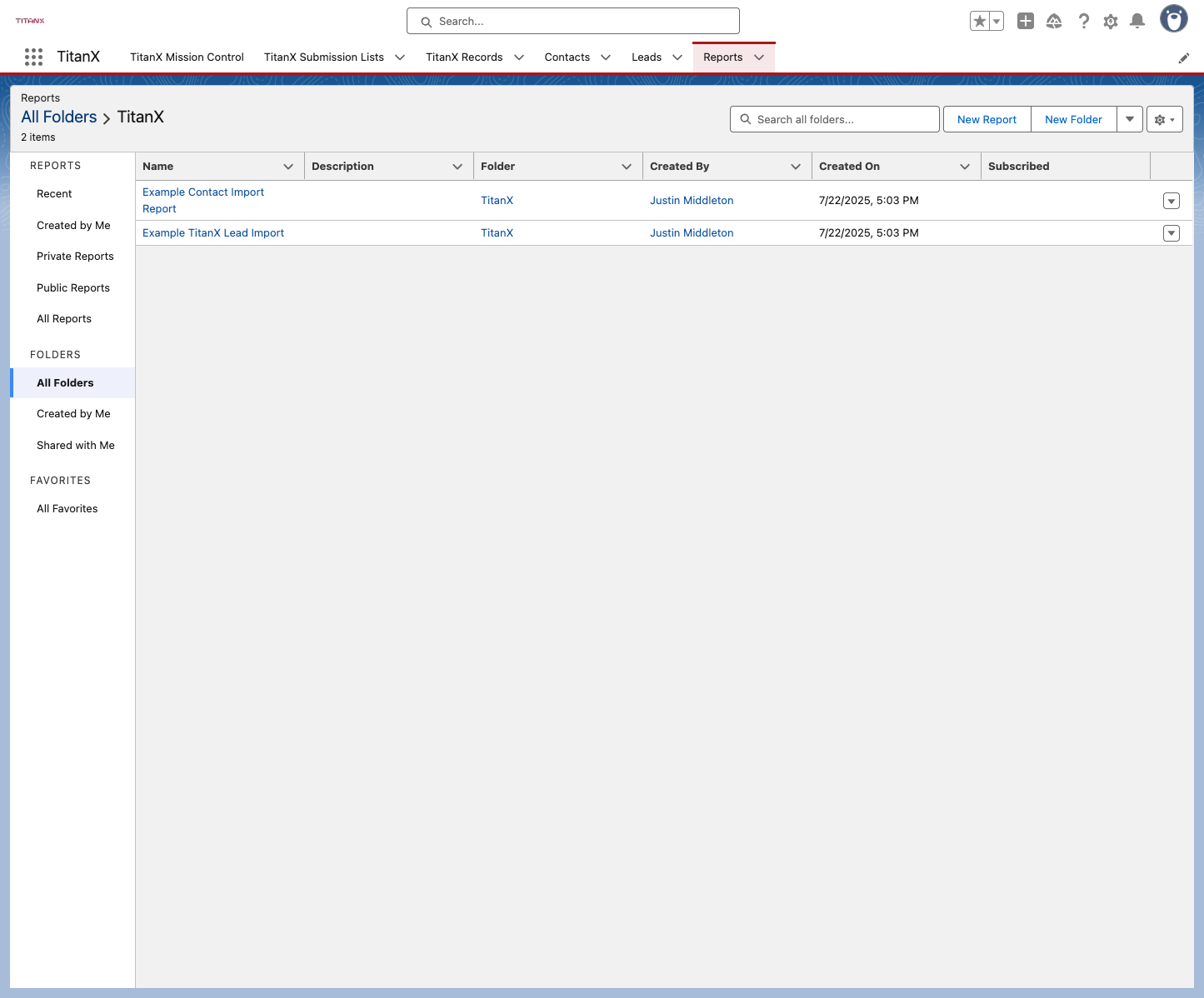Viewport: 1204px width, 998px height.
Task: Open Example TitanX Lead Import report
Action: 213,233
